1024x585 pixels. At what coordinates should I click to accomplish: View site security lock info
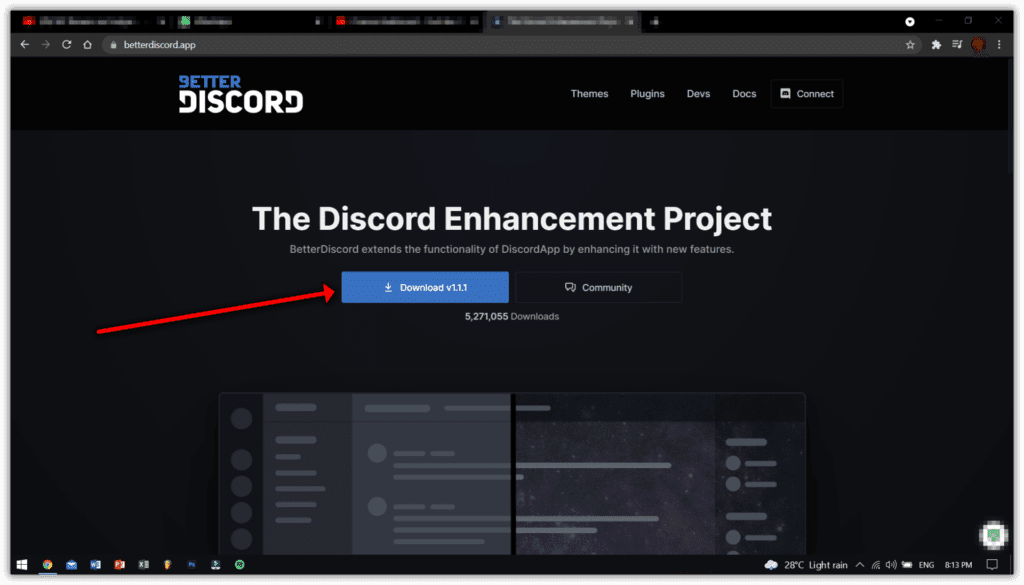[114, 45]
